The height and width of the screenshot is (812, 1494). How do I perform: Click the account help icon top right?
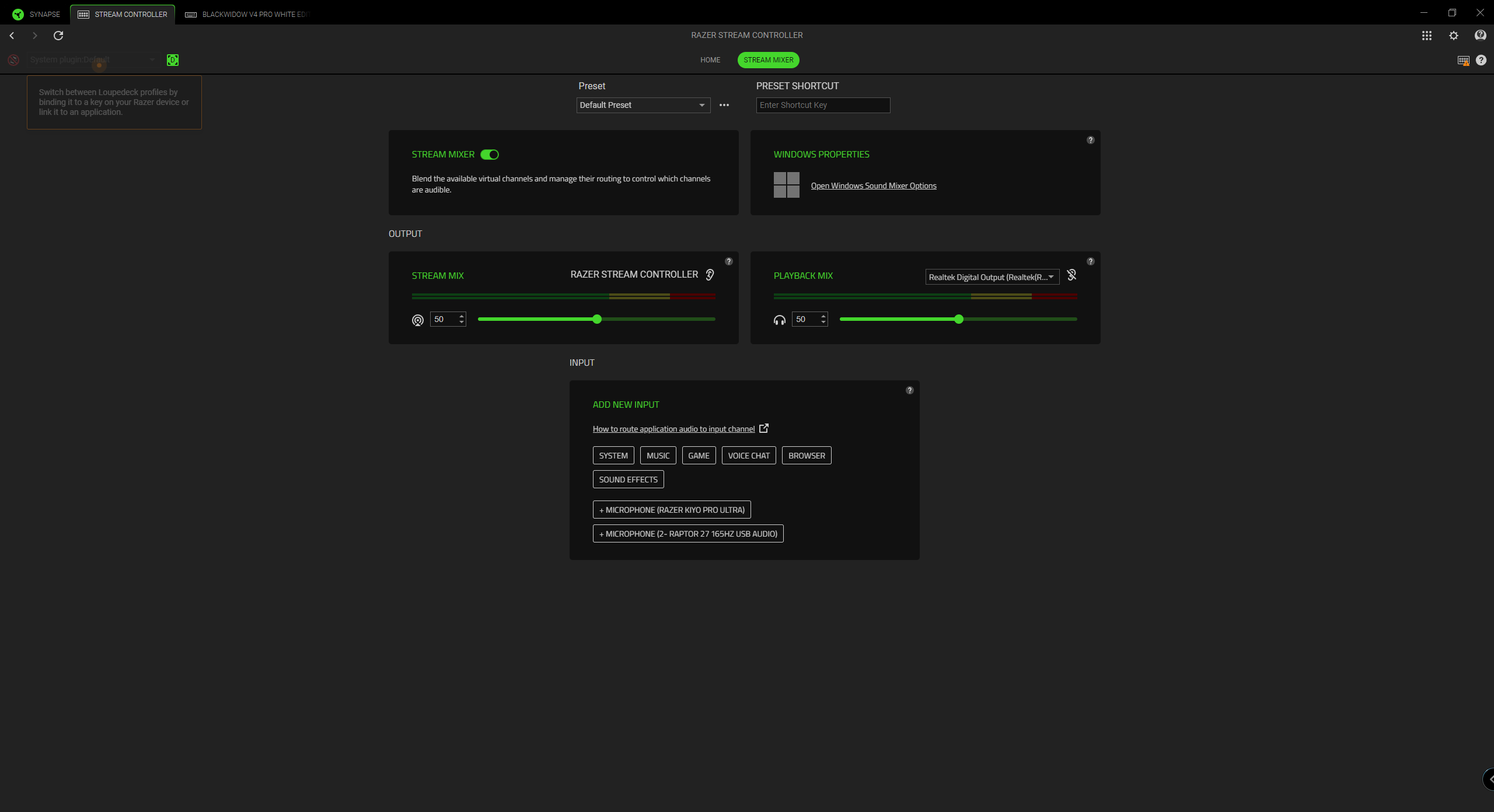(x=1481, y=36)
